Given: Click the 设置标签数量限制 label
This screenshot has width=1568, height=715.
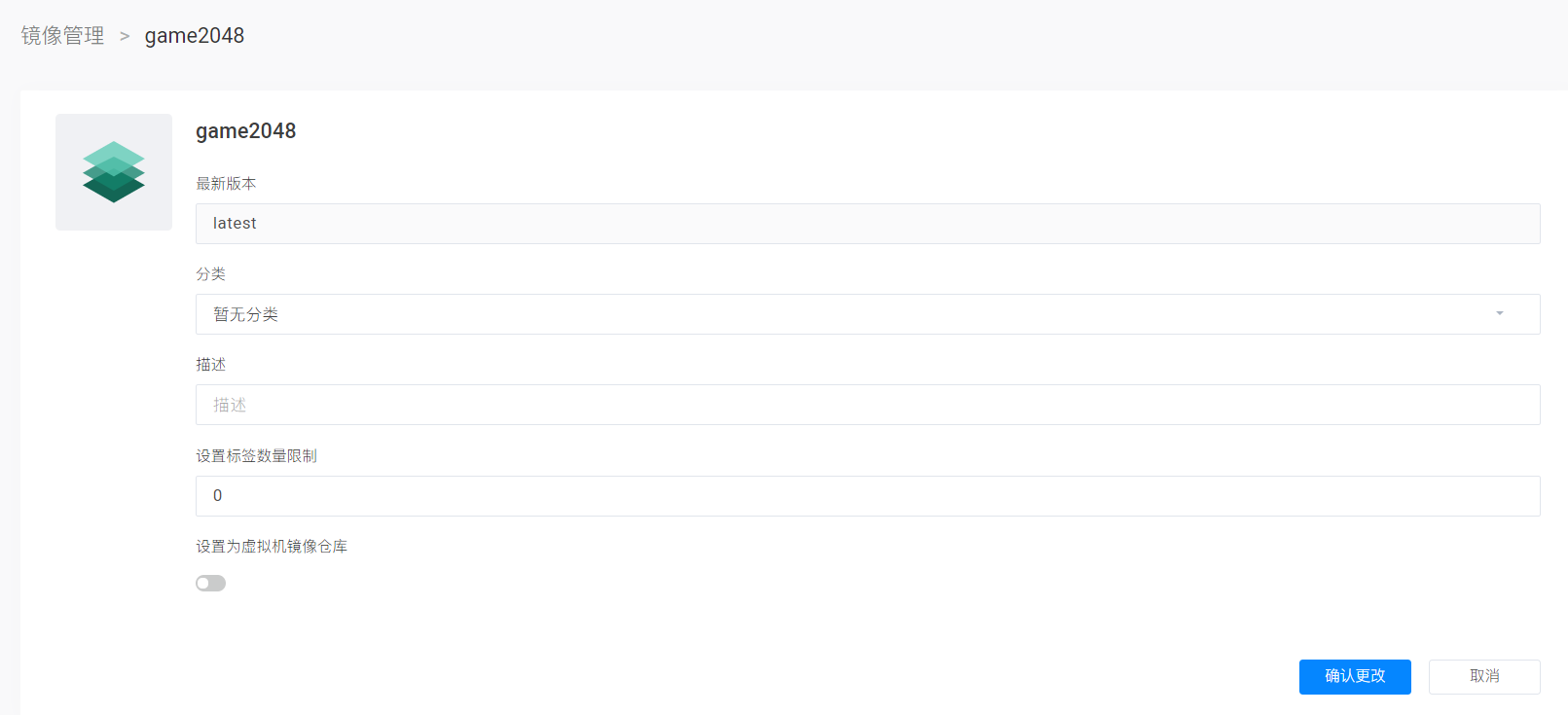Looking at the screenshot, I should [256, 456].
